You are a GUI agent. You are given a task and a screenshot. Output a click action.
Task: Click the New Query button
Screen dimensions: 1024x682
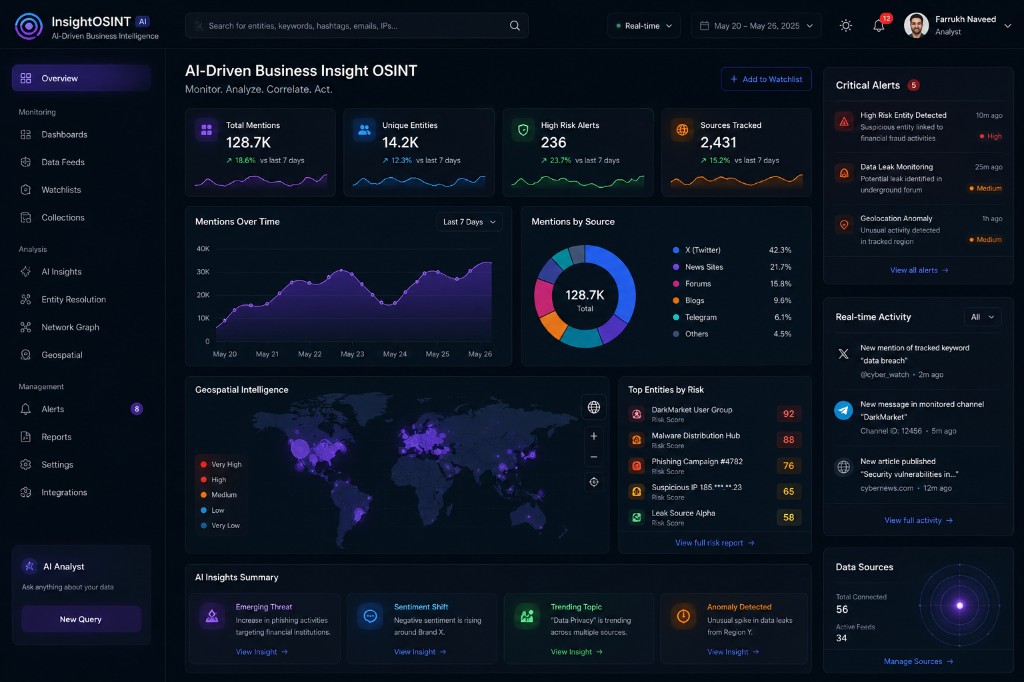pyautogui.click(x=81, y=619)
